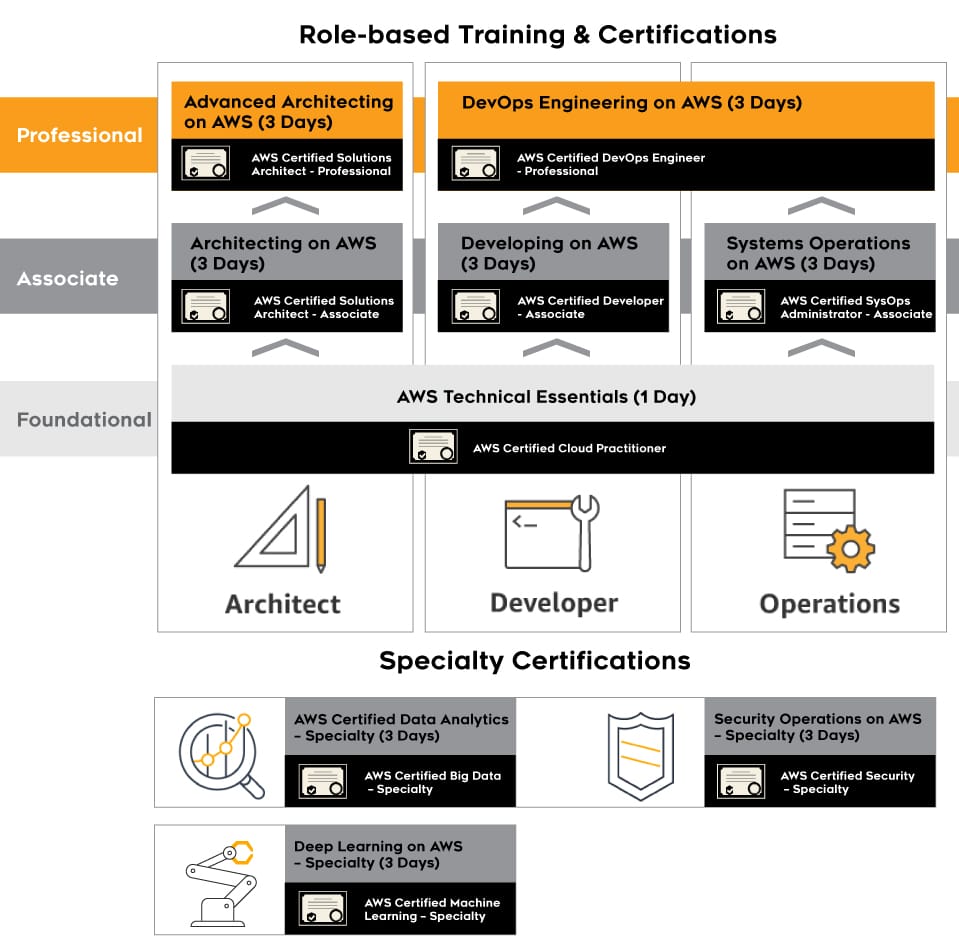
Task: Click the "Developer" role label
Action: click(554, 603)
